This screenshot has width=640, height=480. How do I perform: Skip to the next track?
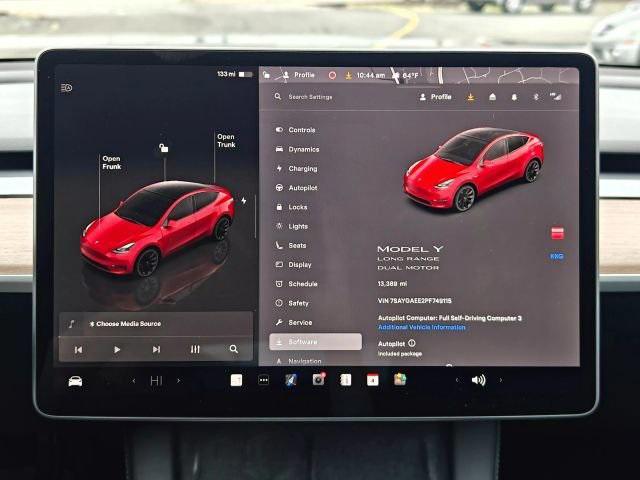point(156,349)
